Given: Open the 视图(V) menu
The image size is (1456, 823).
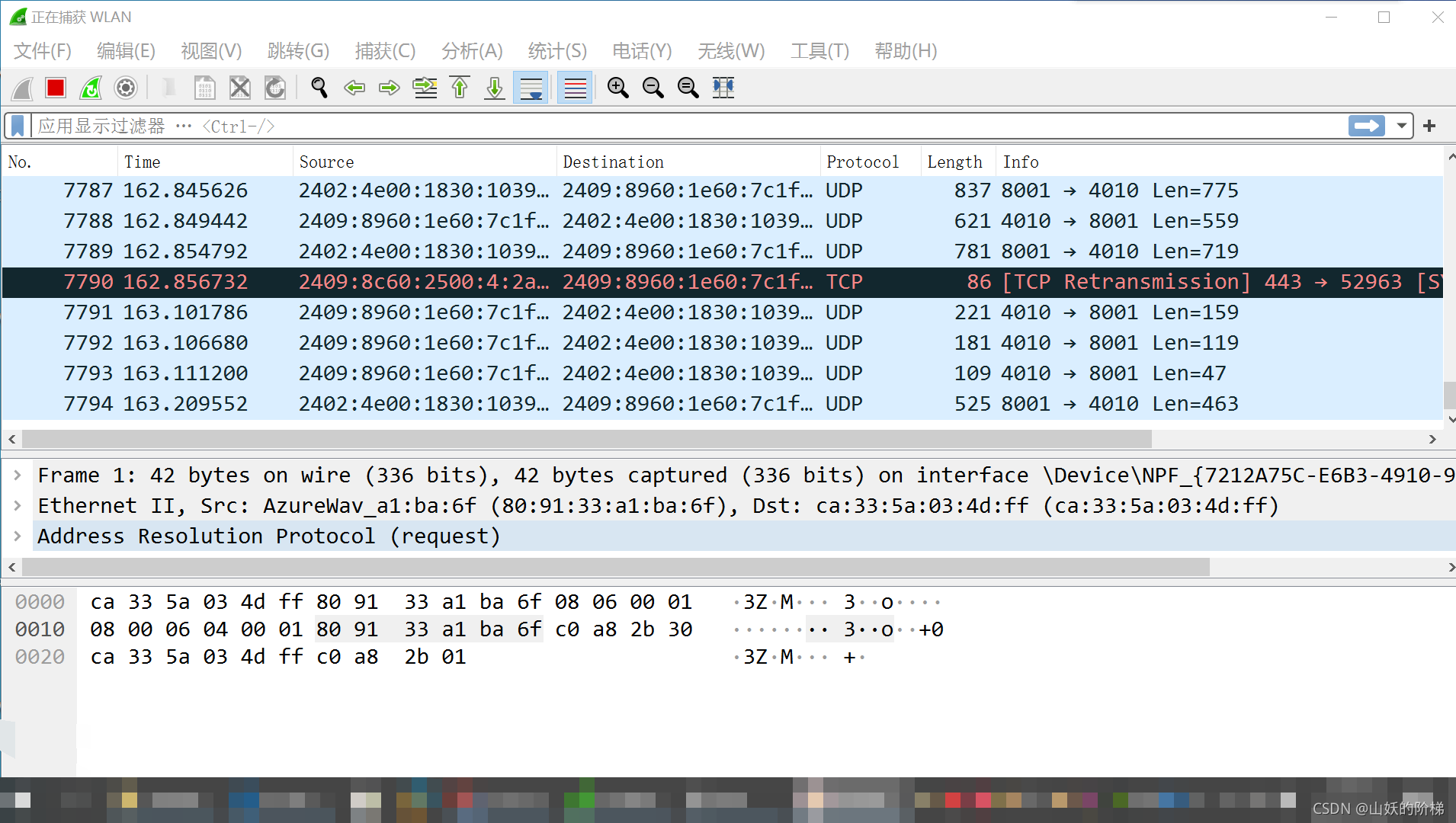Looking at the screenshot, I should (211, 51).
